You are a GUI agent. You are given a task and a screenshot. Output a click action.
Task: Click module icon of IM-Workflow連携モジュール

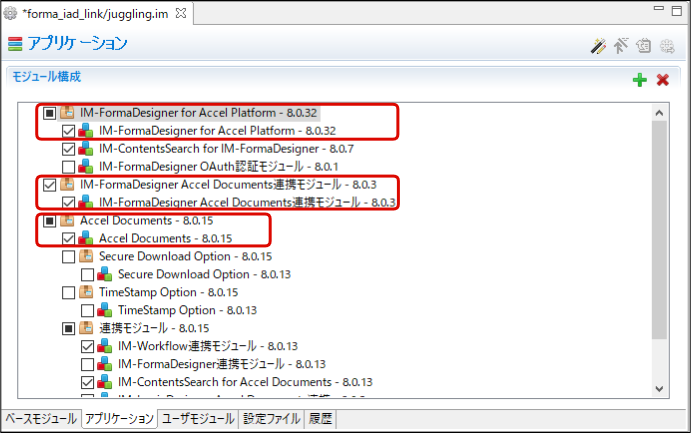tap(104, 346)
